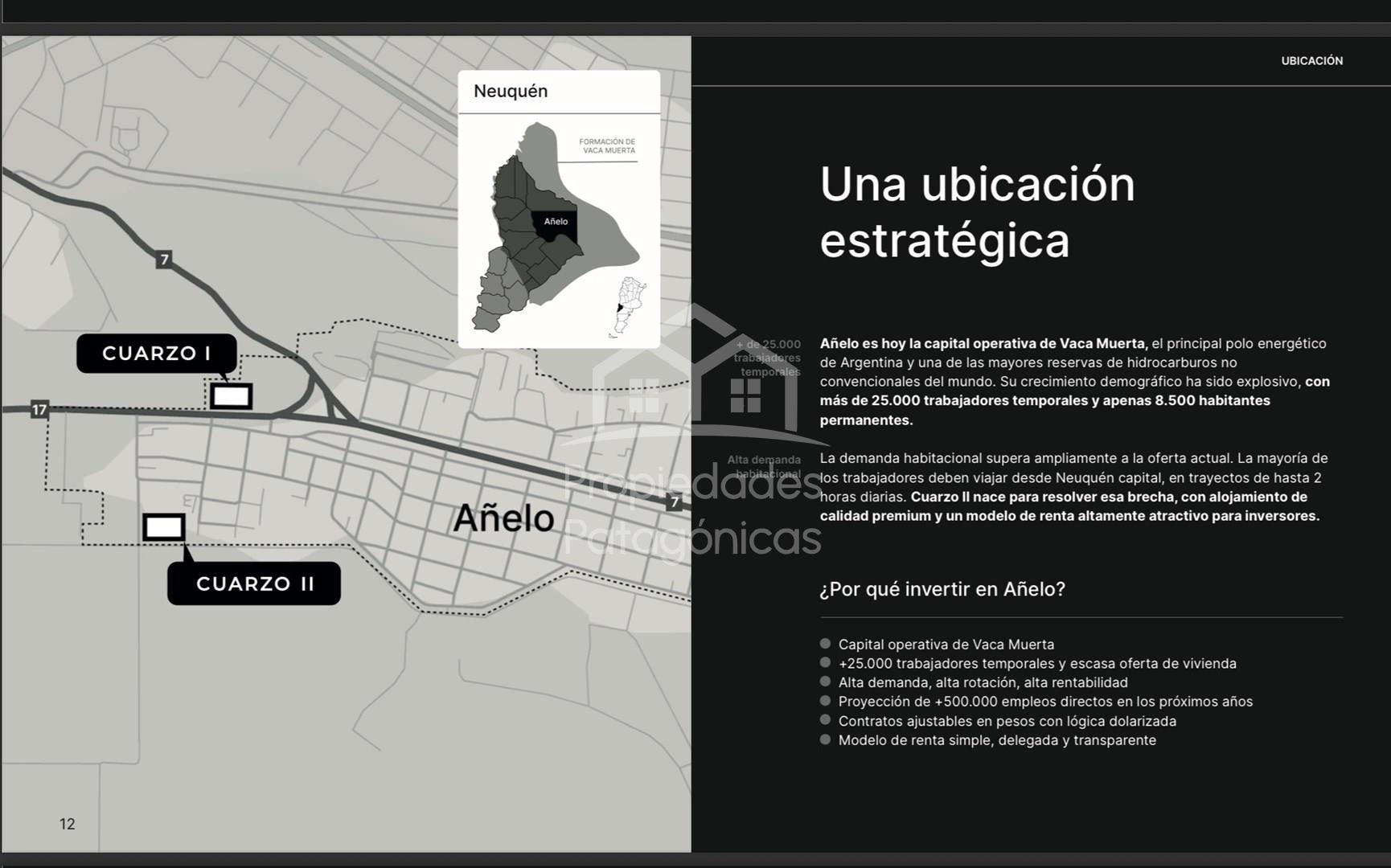Click the small Argentina country outline map
1391x868 pixels.
(630, 306)
